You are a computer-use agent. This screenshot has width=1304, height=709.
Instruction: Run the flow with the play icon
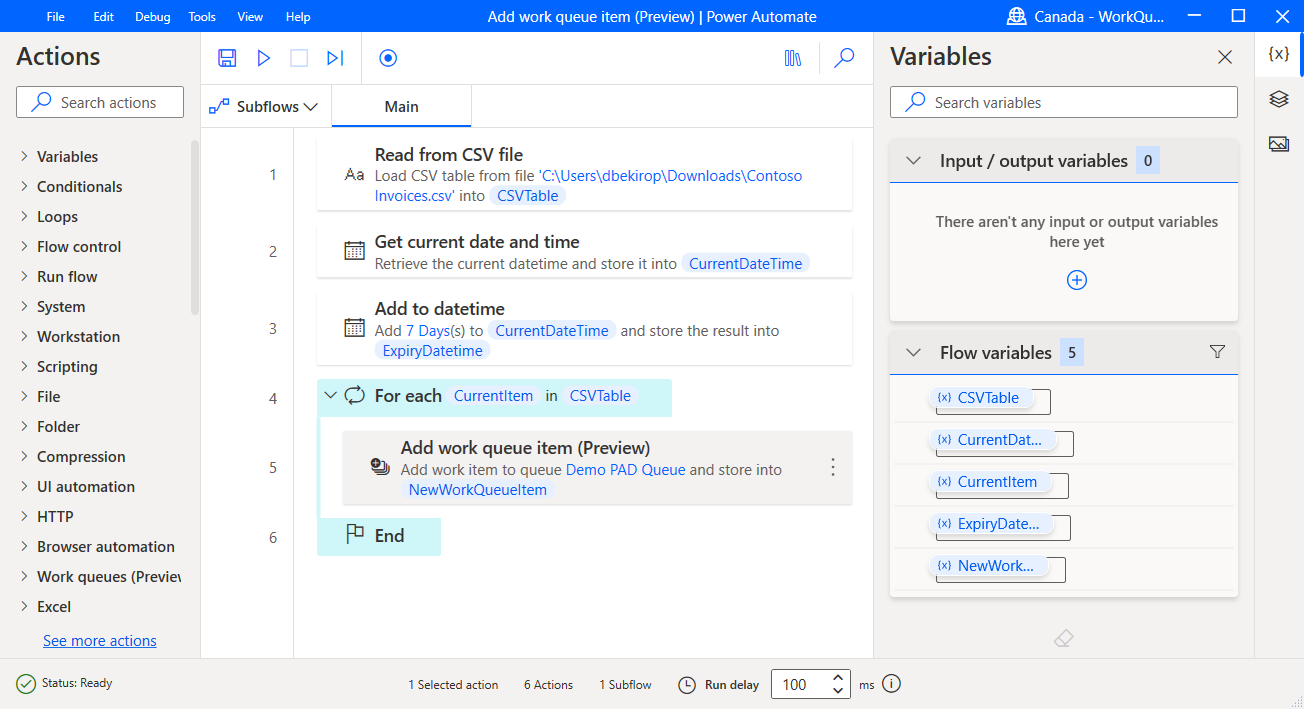263,58
